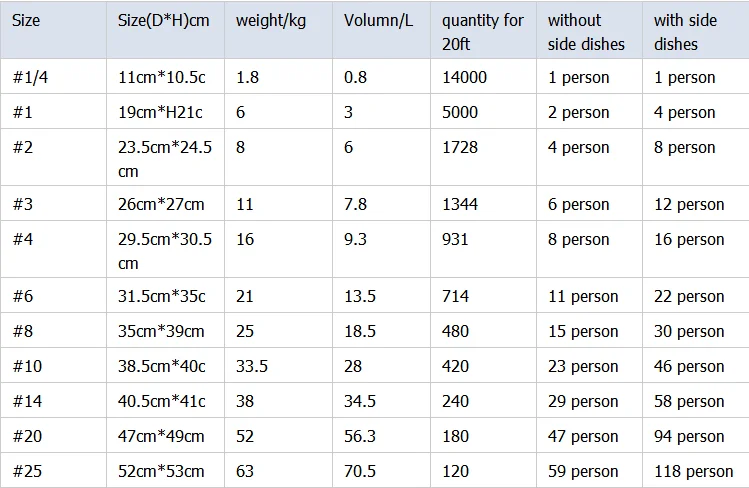Click the '23.5cm*24.5 cm' dimension cell
This screenshot has width=749, height=488.
tap(165, 159)
